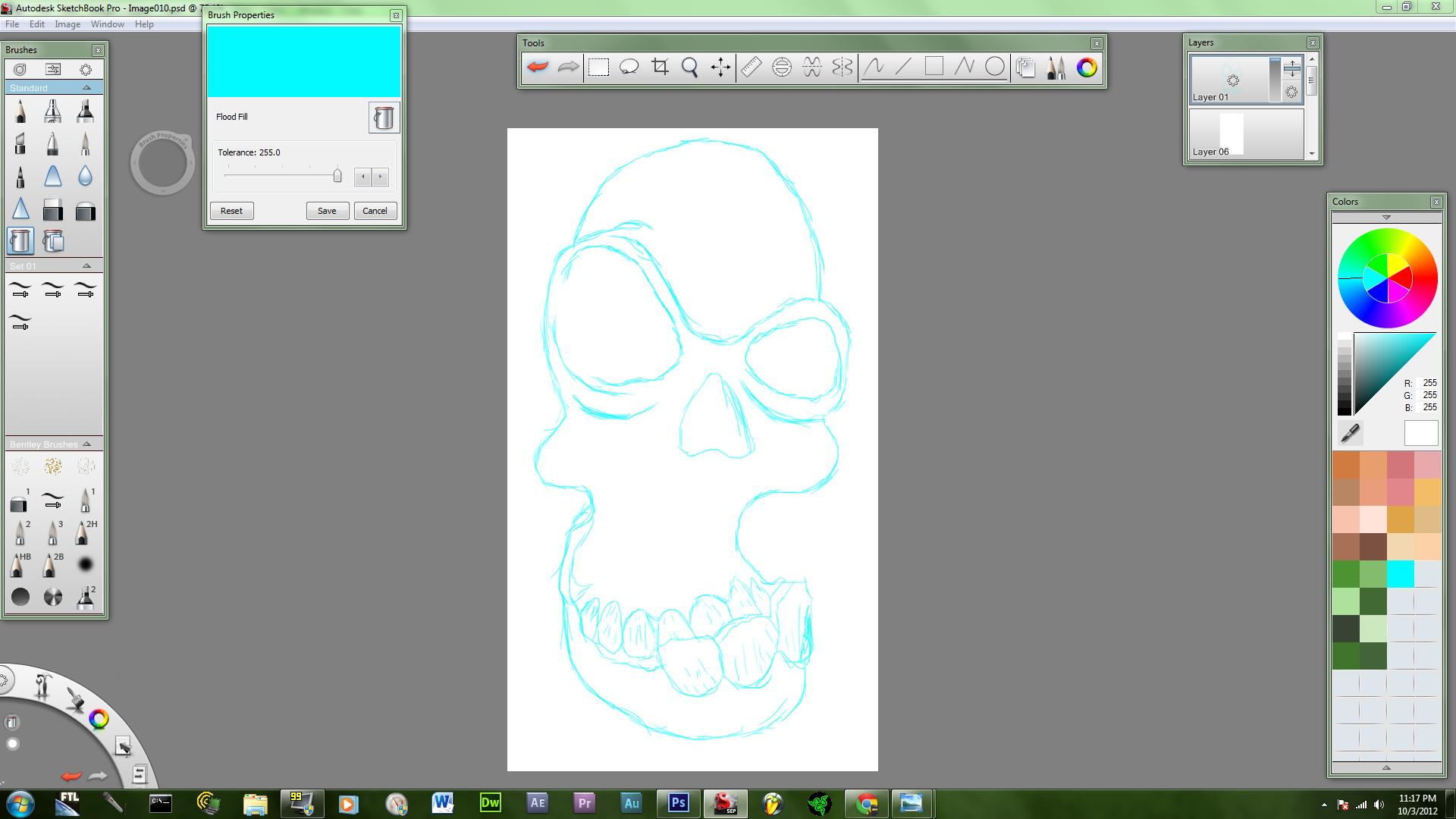Select the 2H pencil in Bentley Brushes

[85, 532]
